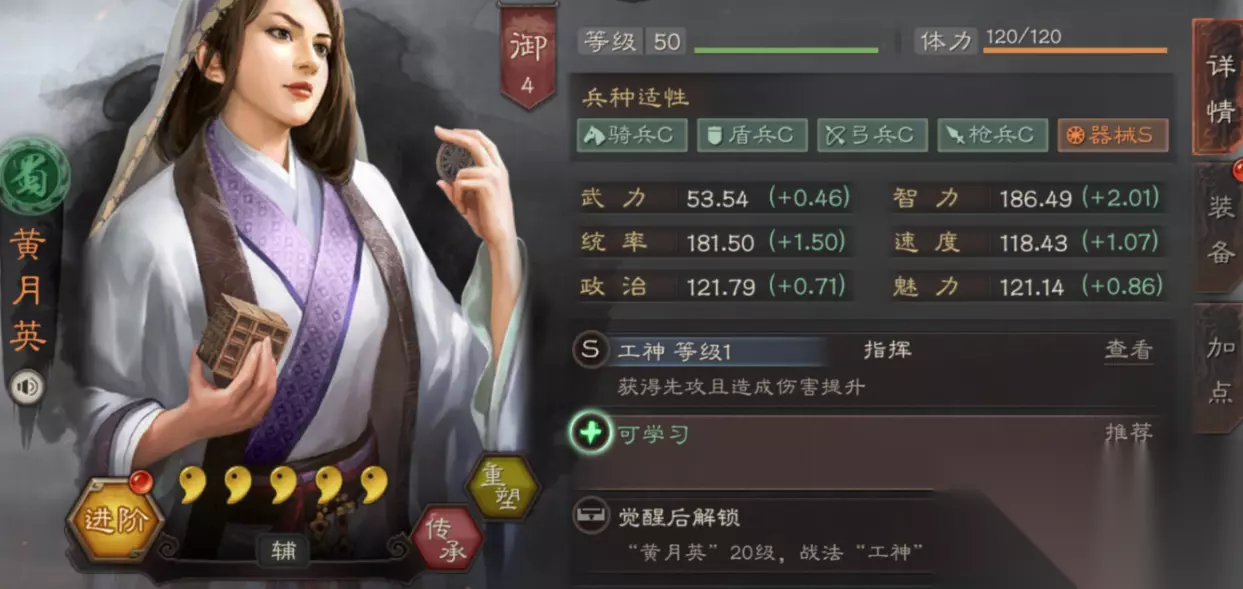
Task: Select the 弓兵C troop aptitude
Action: click(x=872, y=136)
